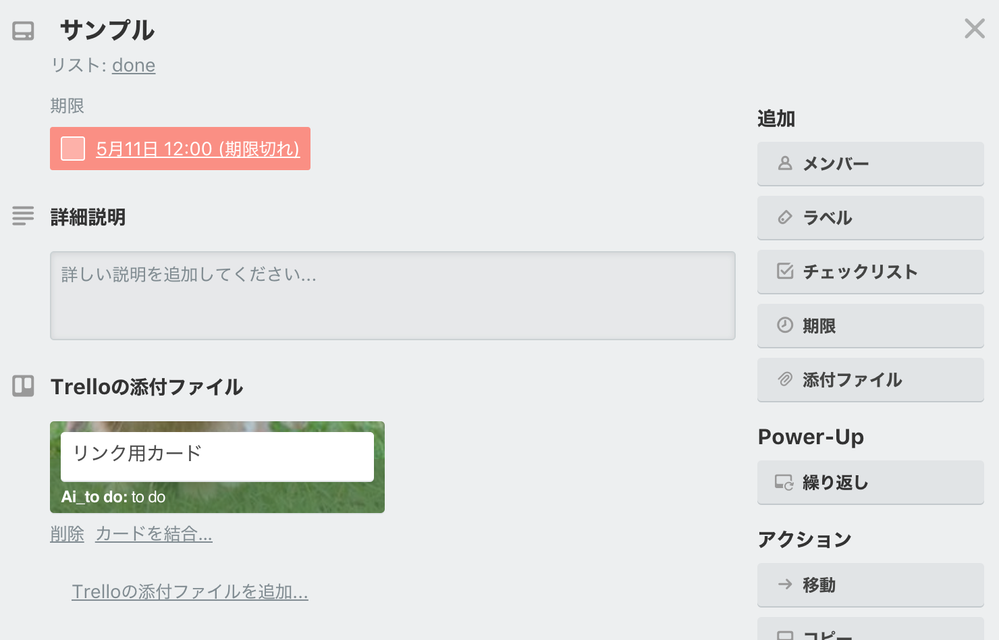Click the label tag icon in sidebar
Image resolution: width=999 pixels, height=640 pixels.
click(x=787, y=218)
